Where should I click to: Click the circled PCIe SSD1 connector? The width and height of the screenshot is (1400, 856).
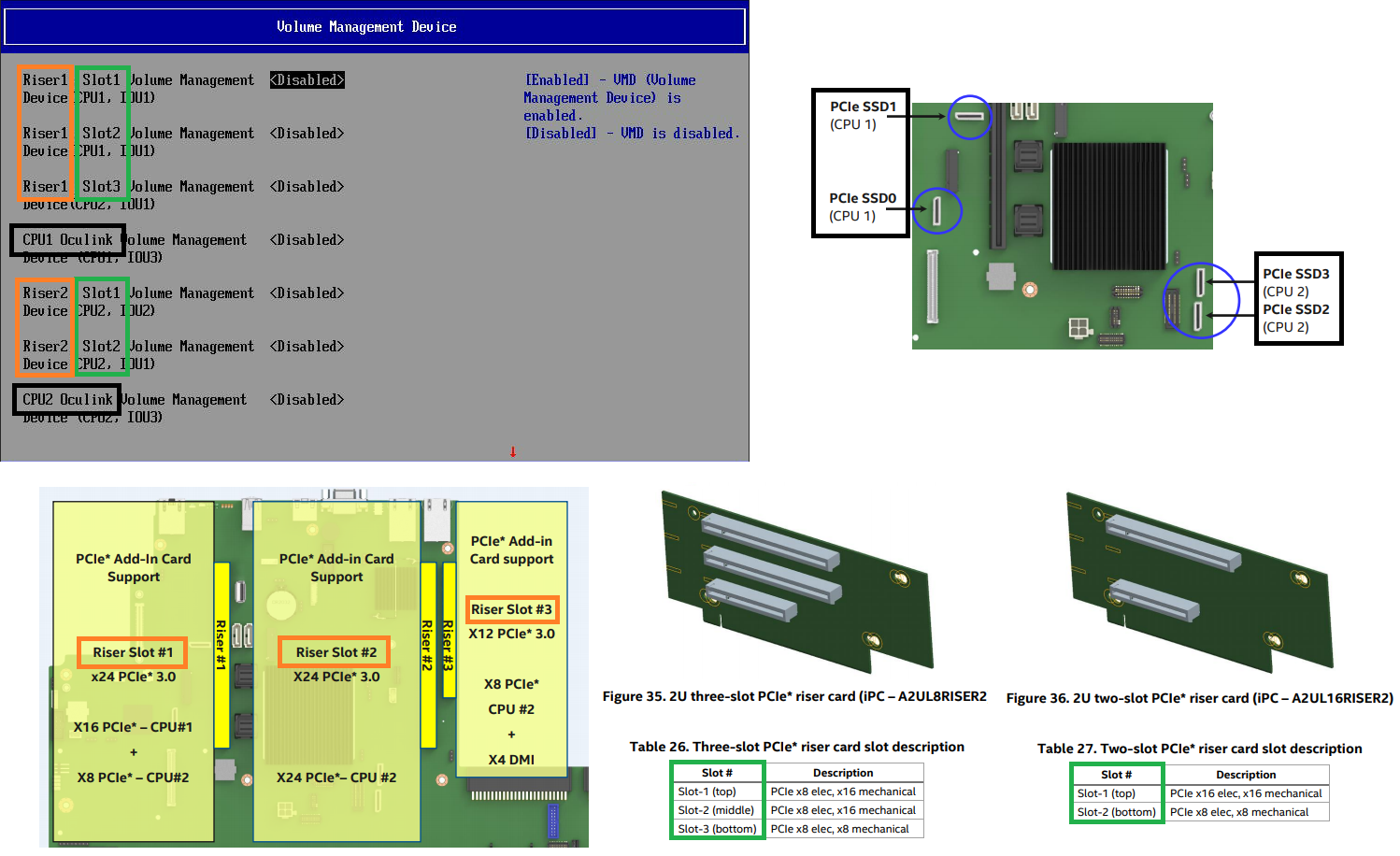pyautogui.click(x=969, y=117)
